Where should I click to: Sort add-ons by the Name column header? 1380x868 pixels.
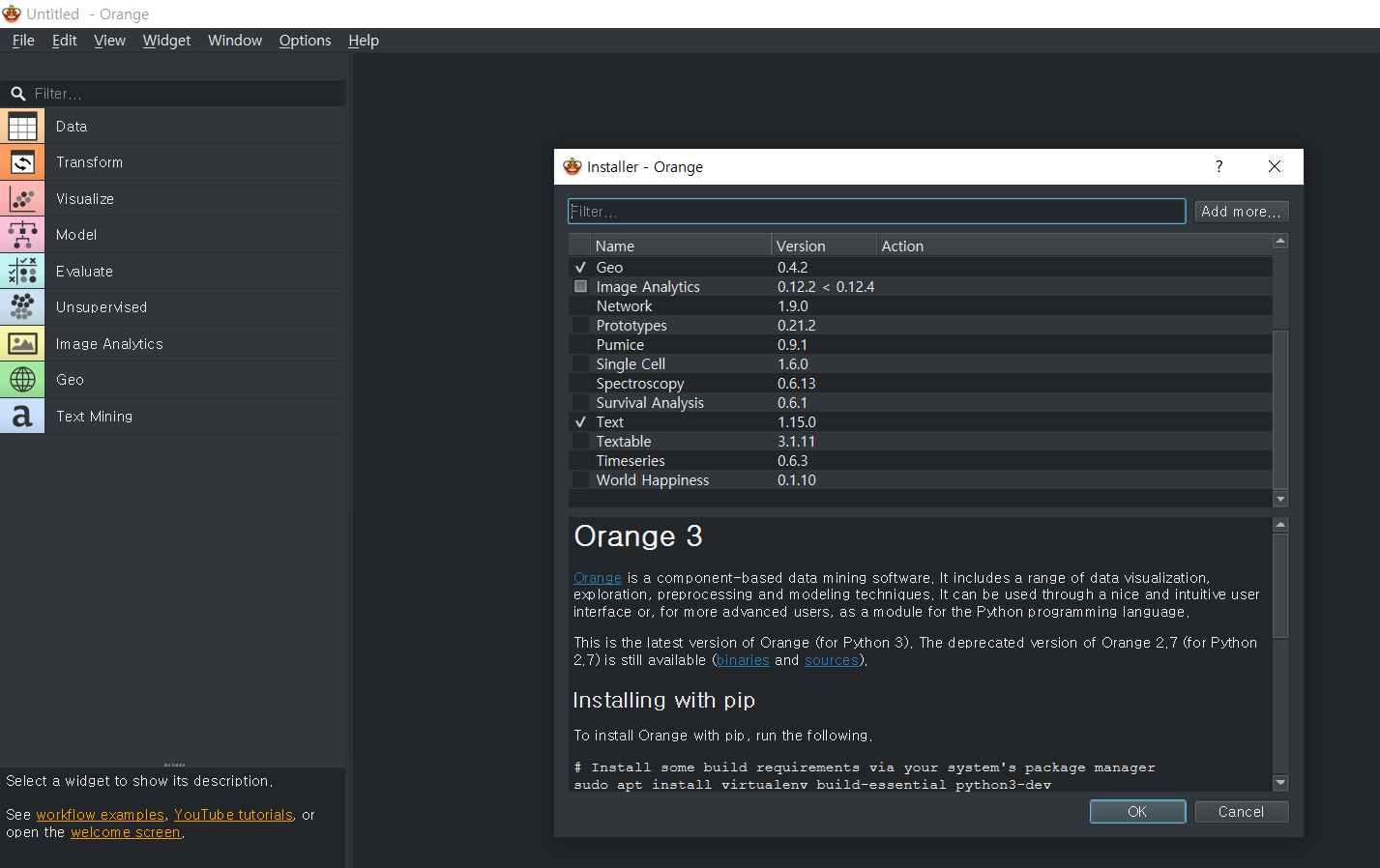pos(681,246)
